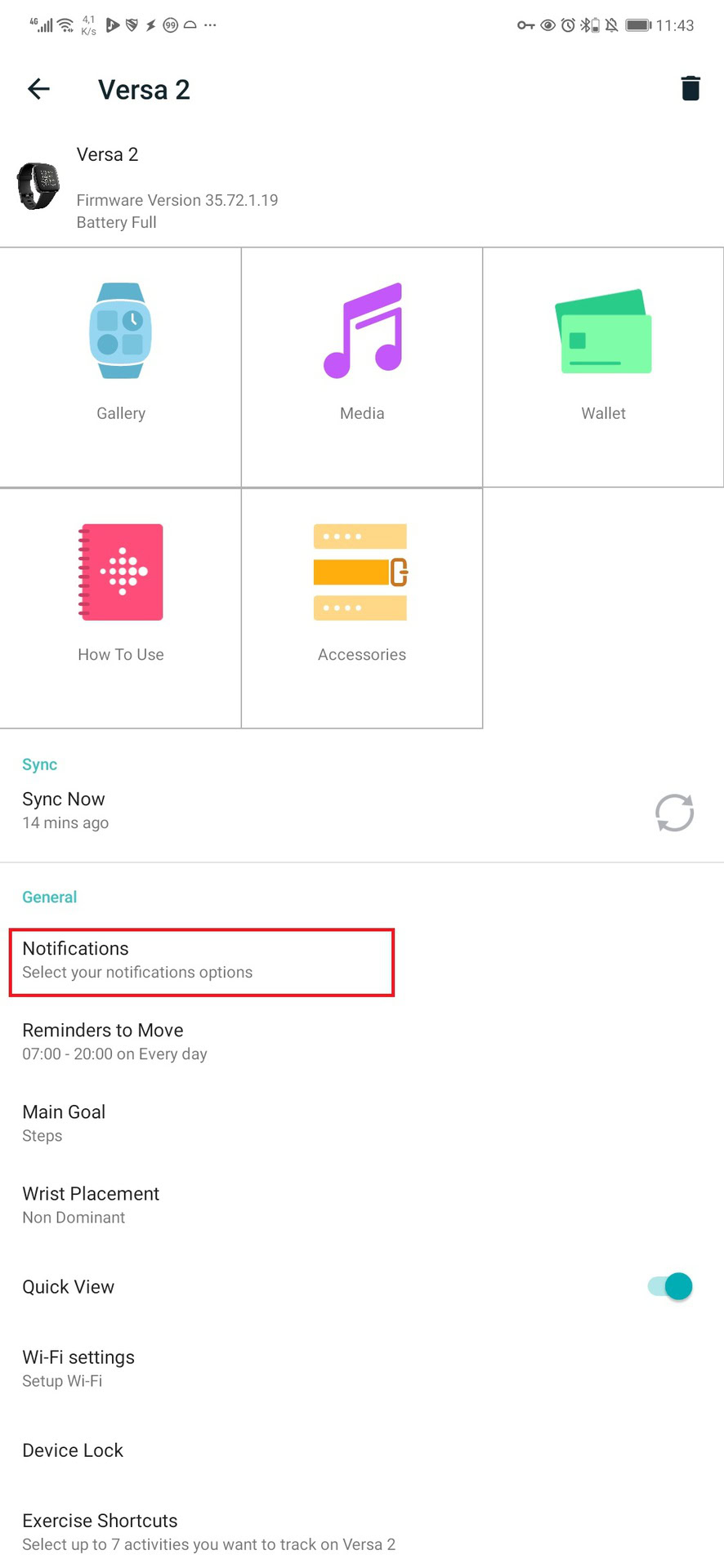
Task: Select the Main Goal setting
Action: tap(64, 1123)
